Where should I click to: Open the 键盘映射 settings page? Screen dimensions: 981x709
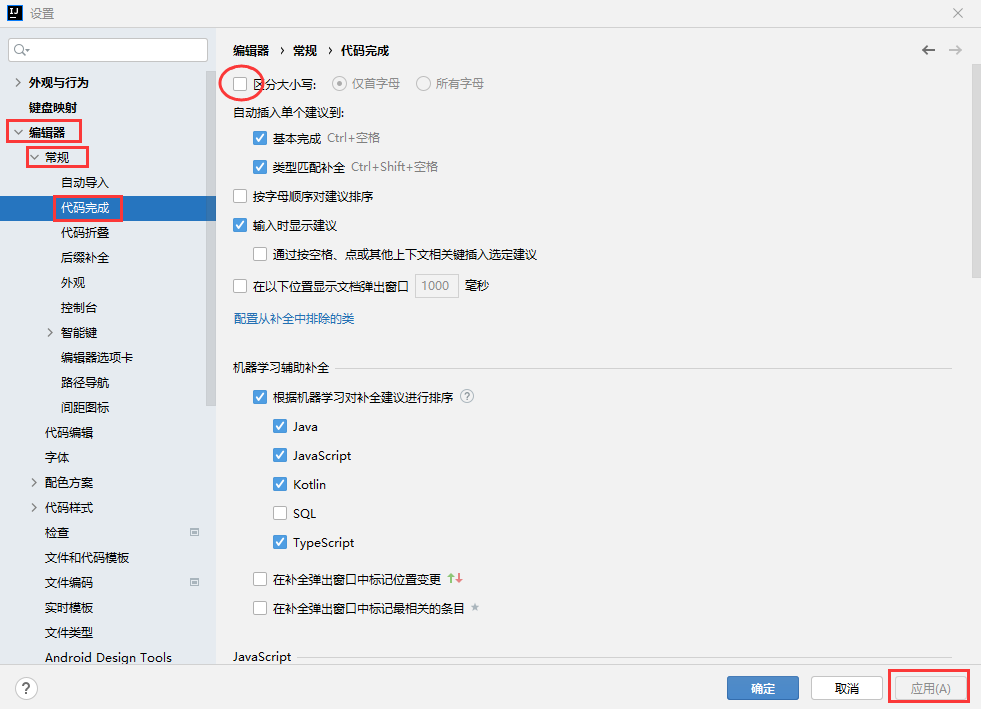tap(52, 107)
